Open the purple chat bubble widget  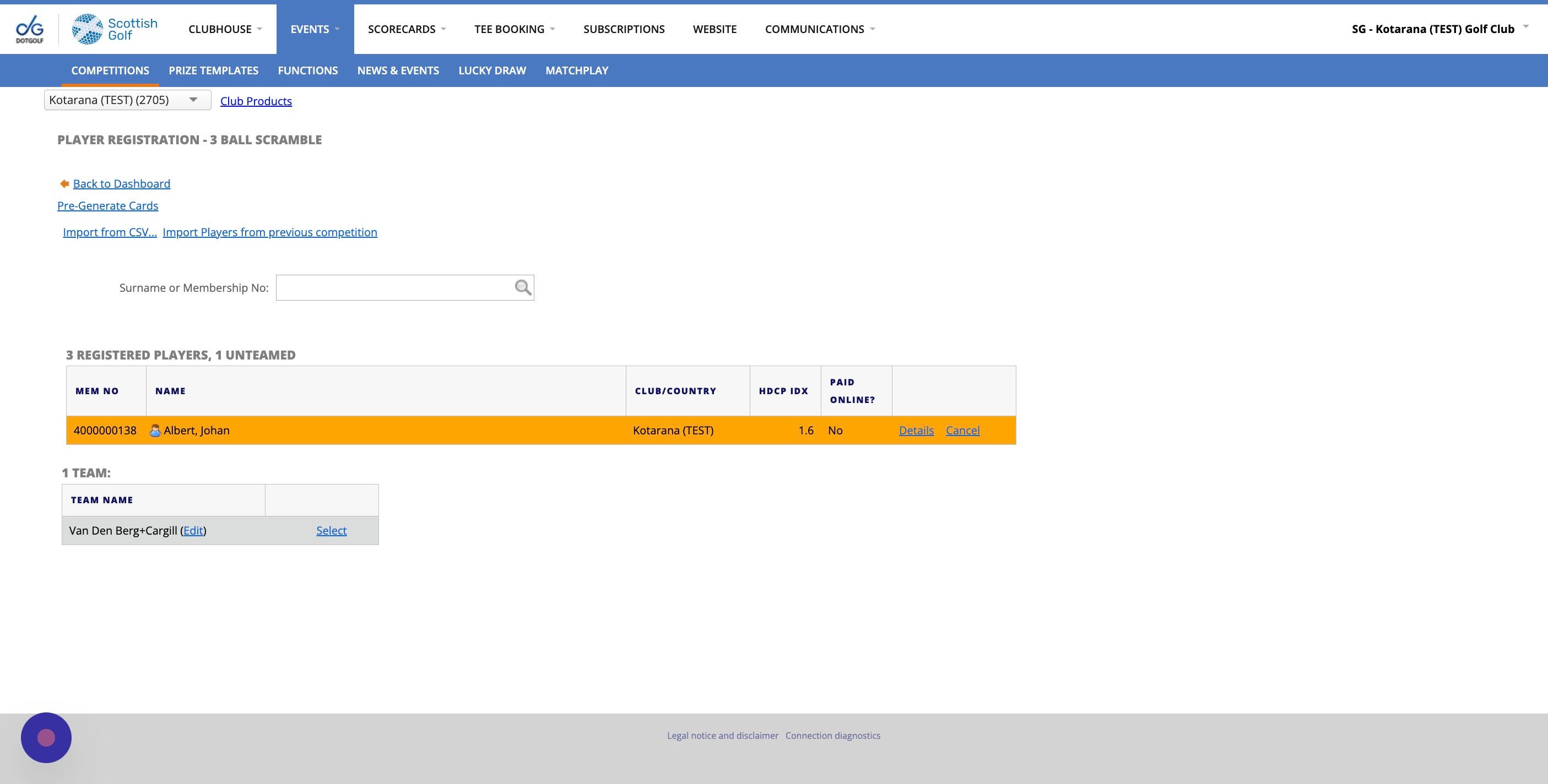point(46,737)
